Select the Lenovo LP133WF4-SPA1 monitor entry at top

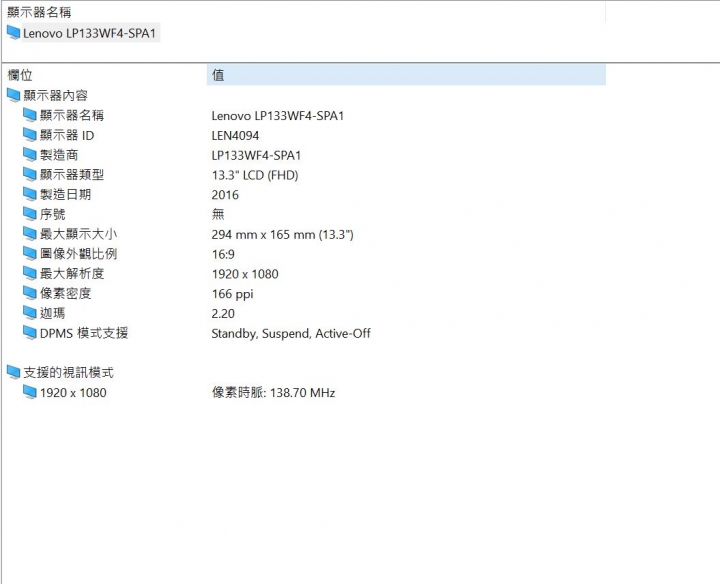click(x=90, y=33)
